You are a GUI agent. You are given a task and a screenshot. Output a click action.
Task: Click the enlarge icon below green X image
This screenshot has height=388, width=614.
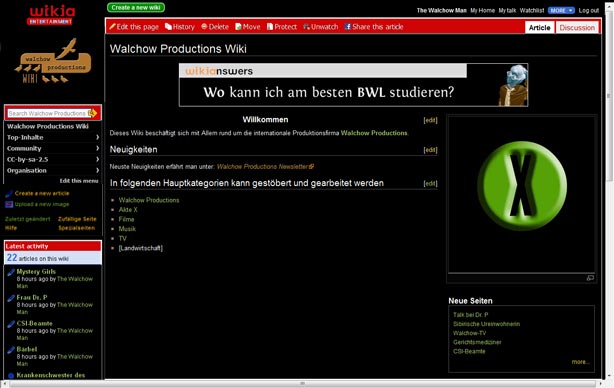[x=590, y=278]
